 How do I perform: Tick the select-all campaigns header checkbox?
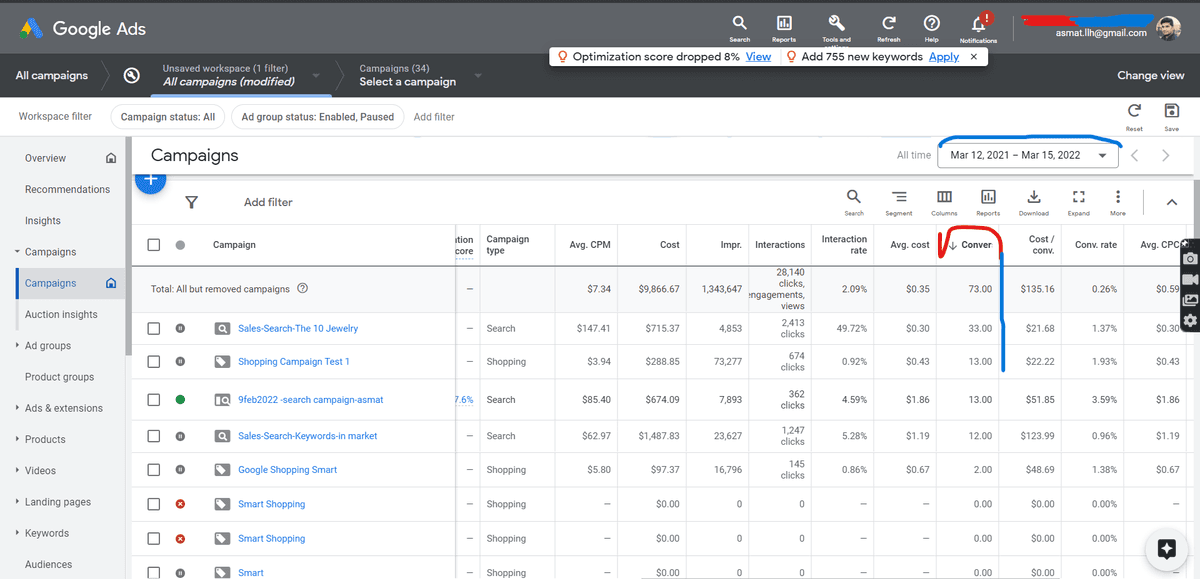(153, 244)
